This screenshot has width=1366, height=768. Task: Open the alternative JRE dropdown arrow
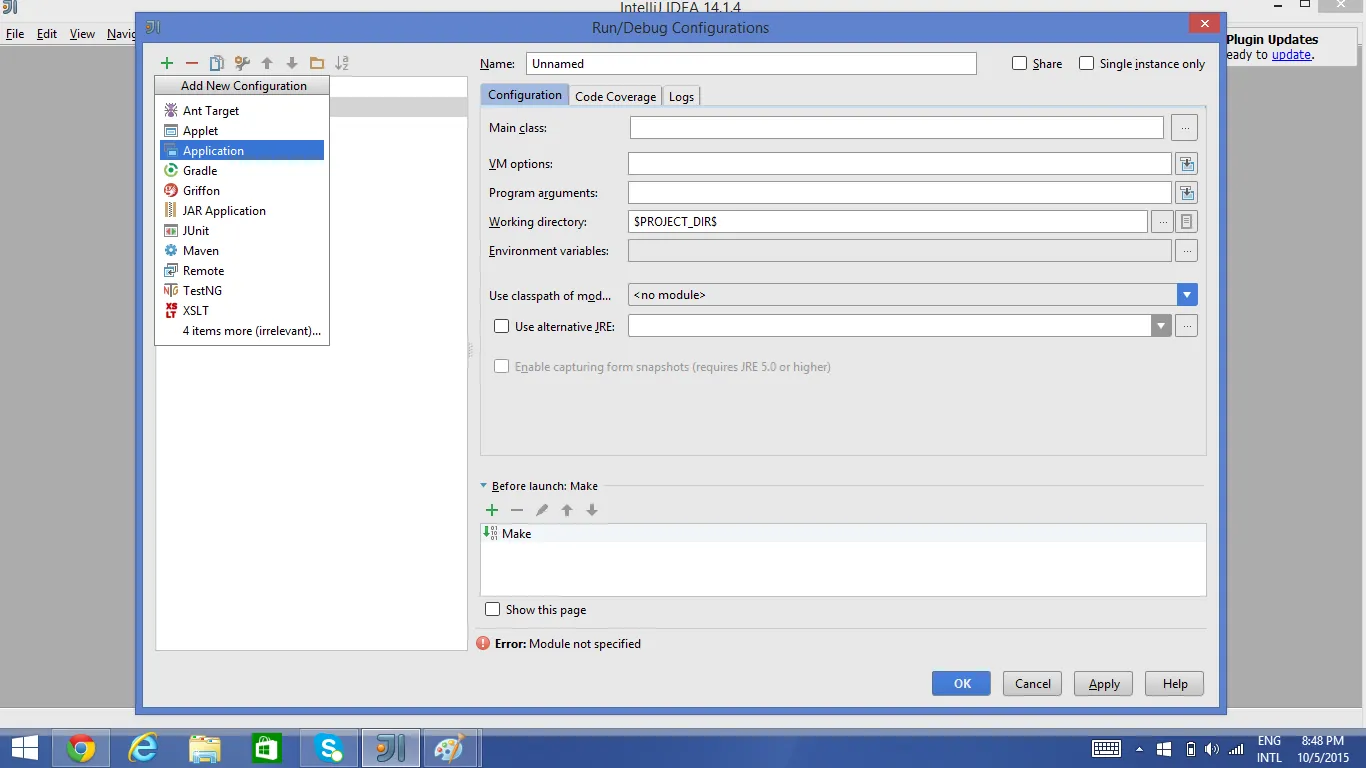point(1161,326)
